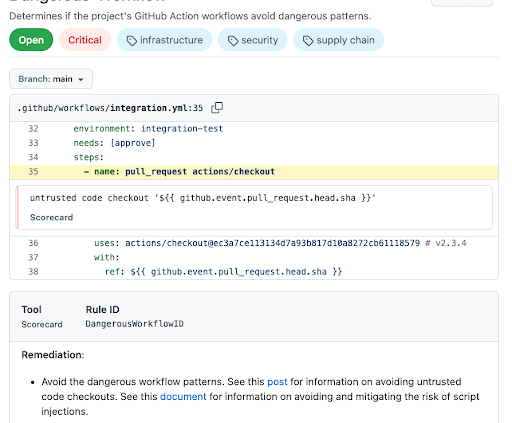Click the Tool heading
Screen dimensions: 512x423
(32, 310)
